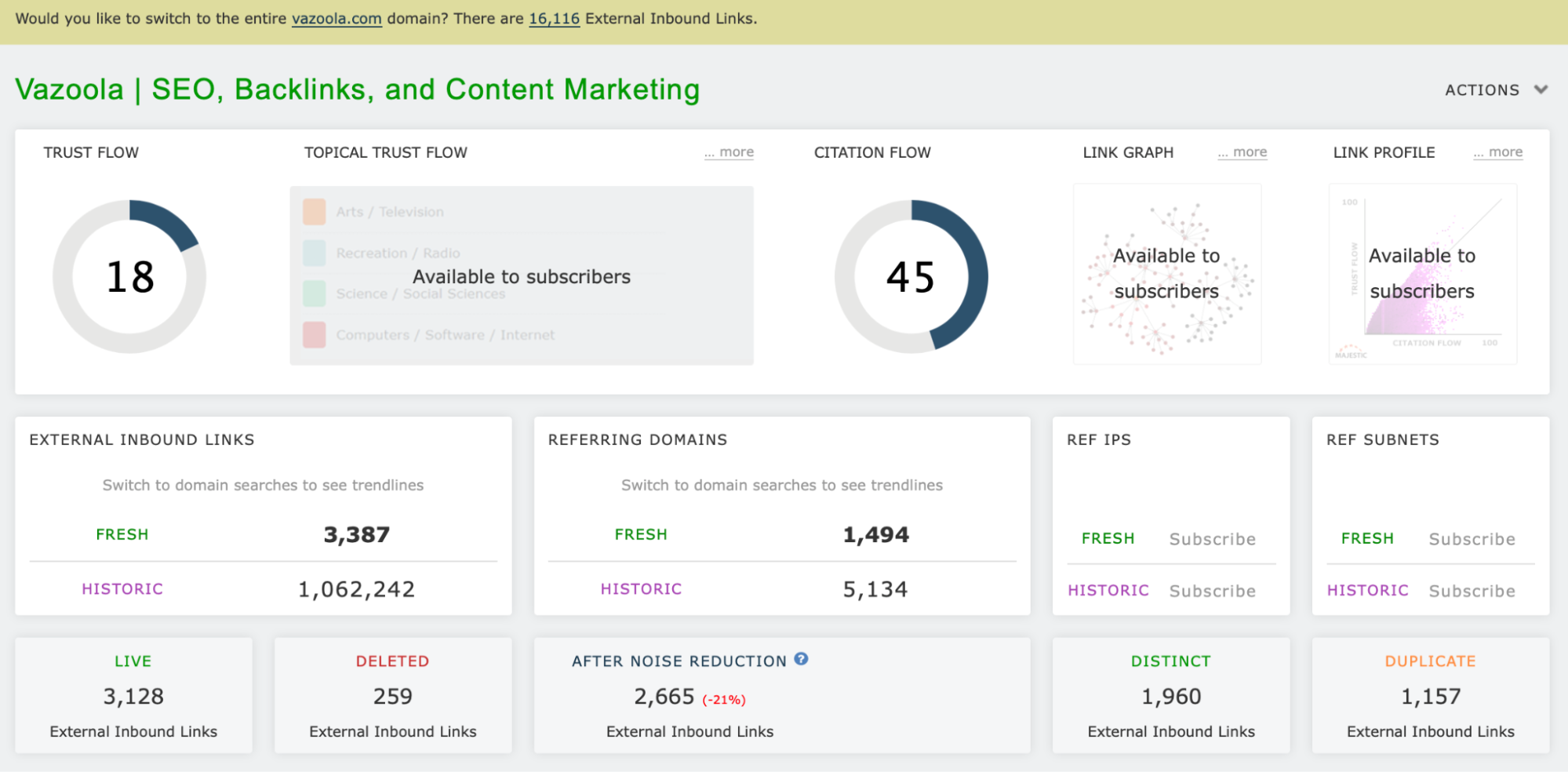The width and height of the screenshot is (1568, 772).
Task: Click the AFTER NOISE REDUCTION heading
Action: click(x=679, y=661)
